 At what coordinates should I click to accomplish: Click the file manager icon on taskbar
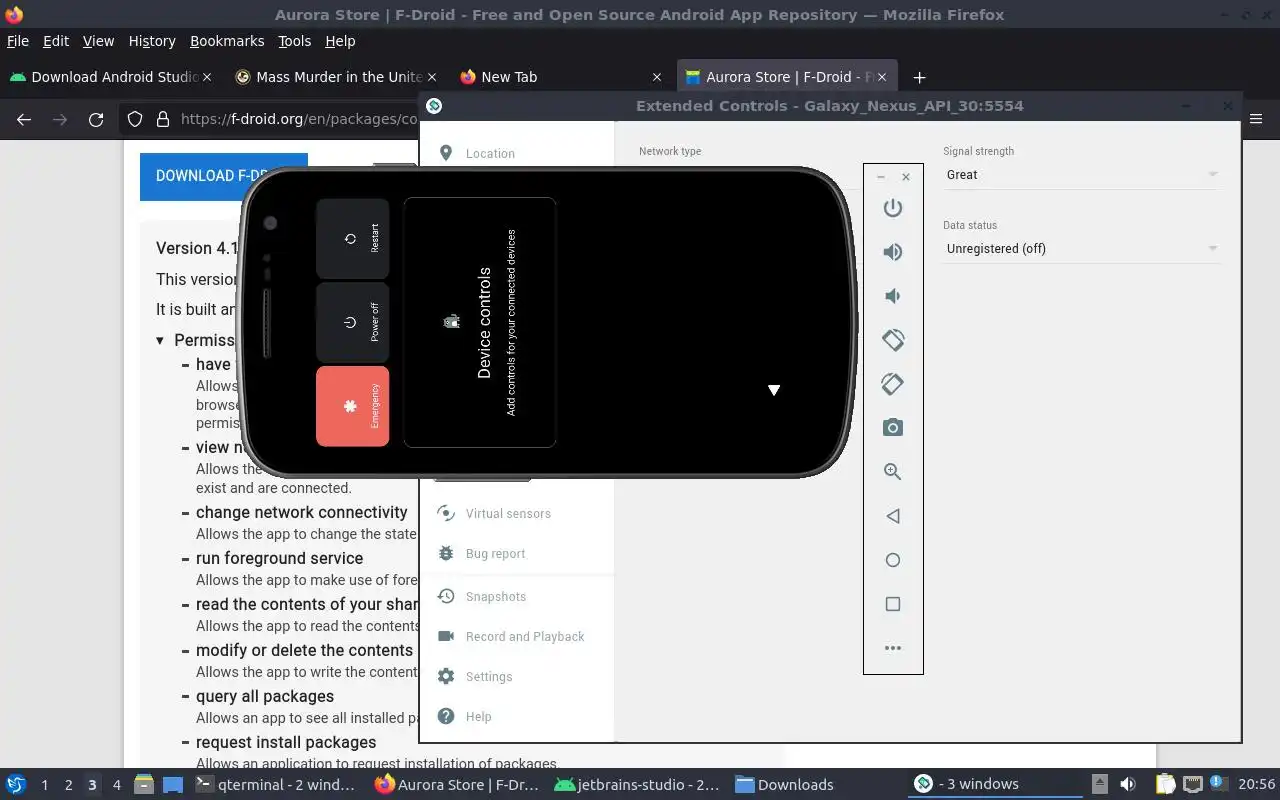point(143,785)
